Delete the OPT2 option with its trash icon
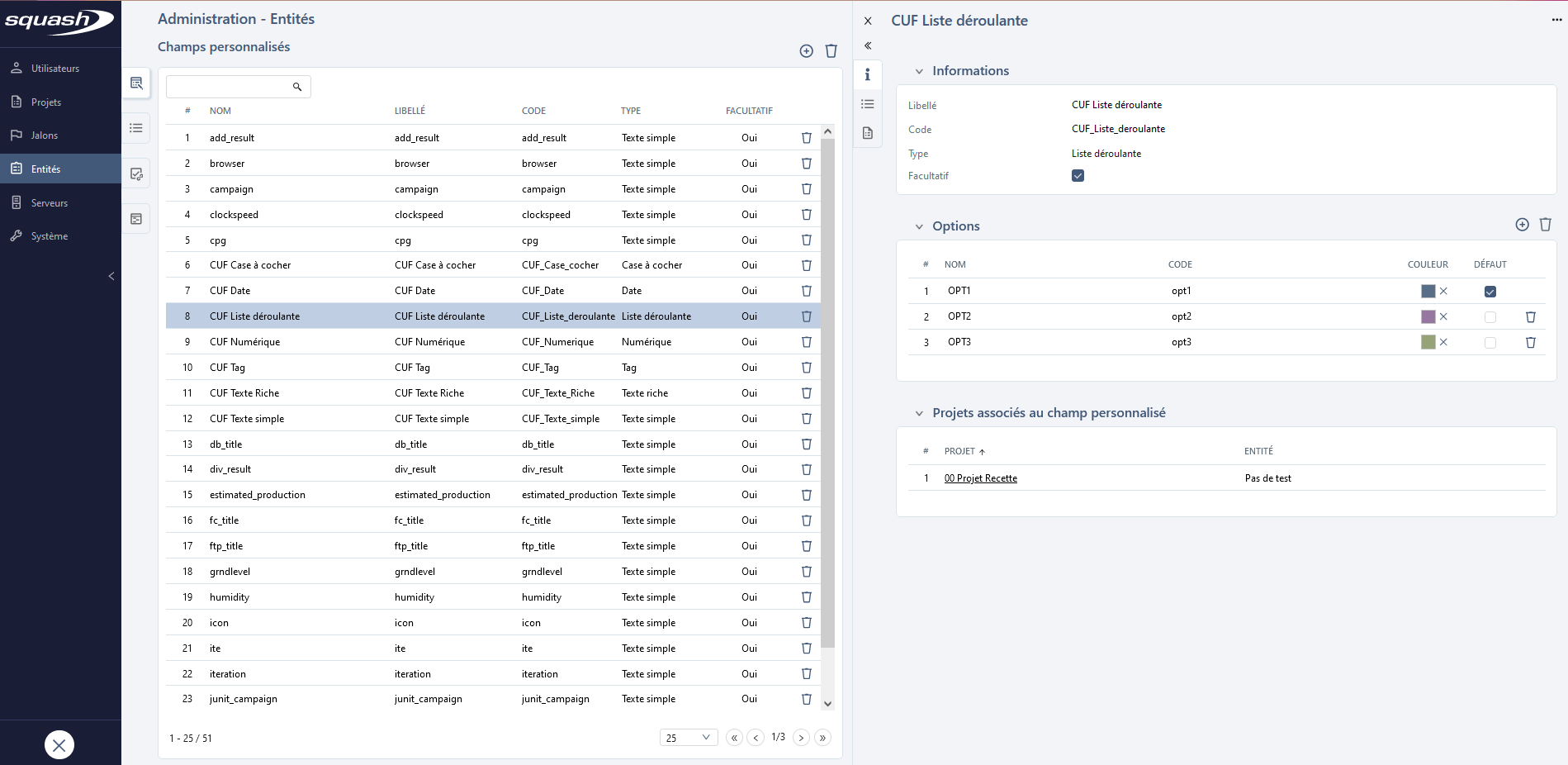The width and height of the screenshot is (1568, 765). coord(1530,317)
